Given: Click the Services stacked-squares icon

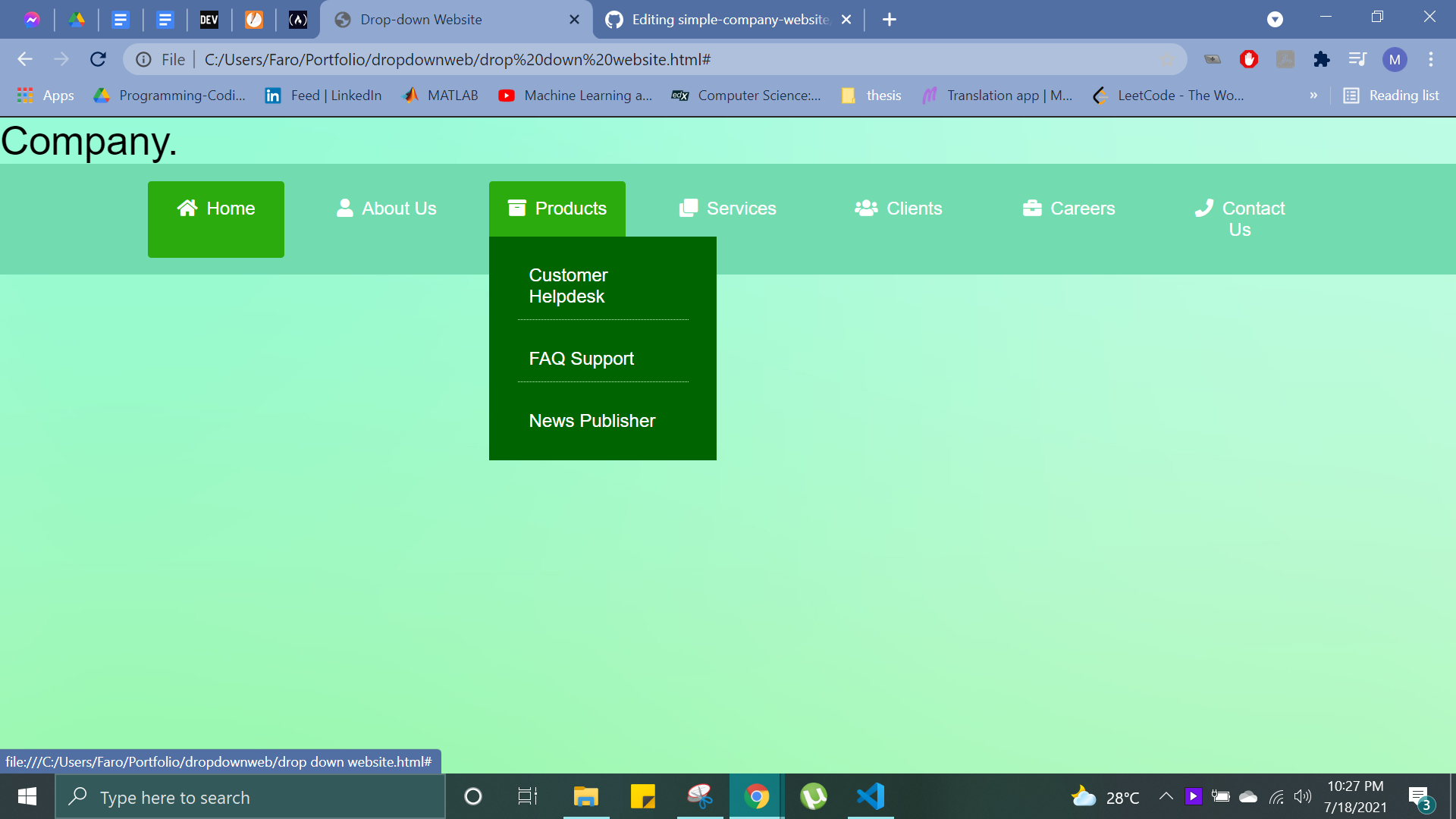Looking at the screenshot, I should (x=688, y=207).
